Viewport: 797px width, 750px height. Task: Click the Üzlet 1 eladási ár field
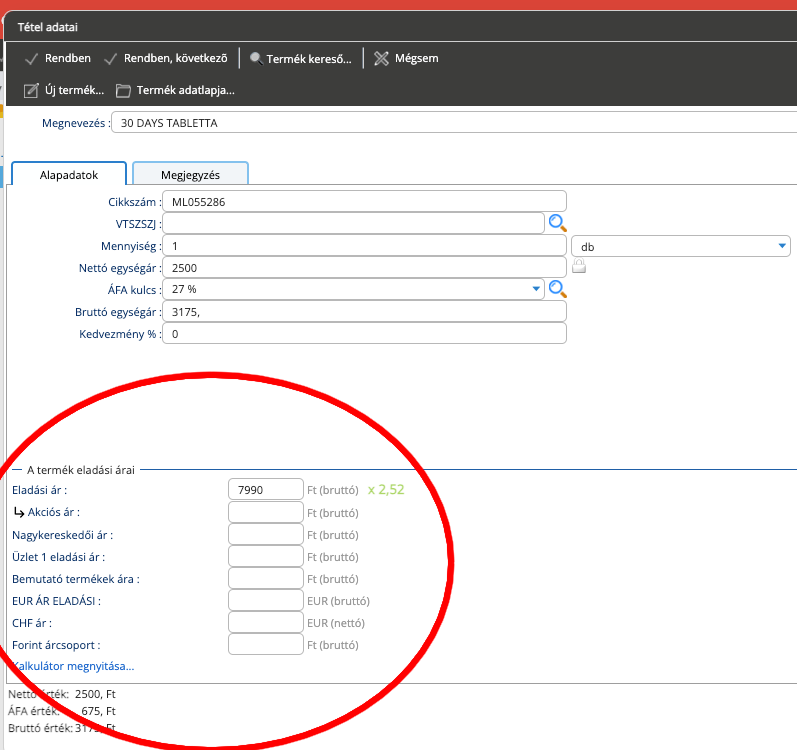point(266,556)
